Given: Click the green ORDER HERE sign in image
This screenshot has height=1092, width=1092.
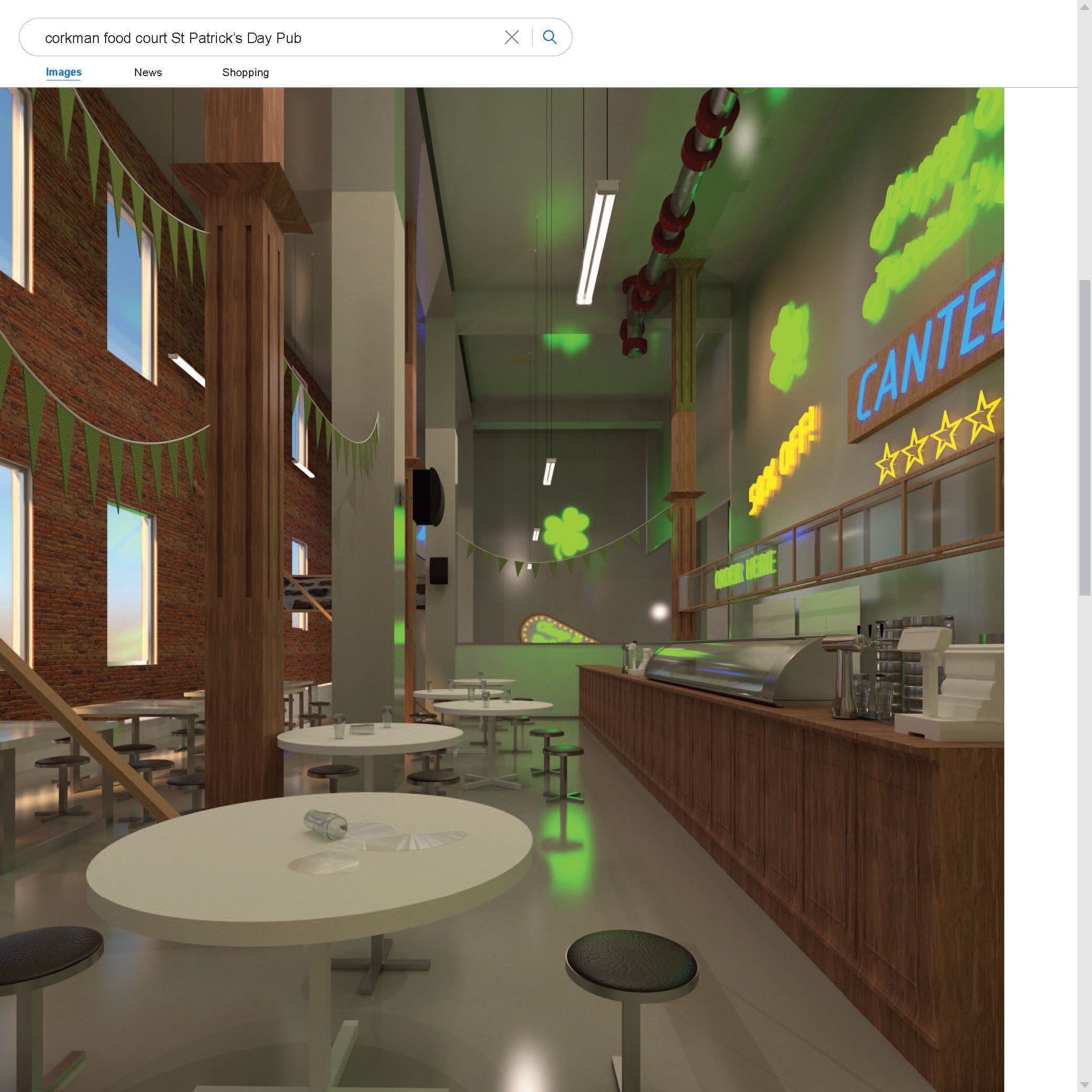Looking at the screenshot, I should 745,570.
